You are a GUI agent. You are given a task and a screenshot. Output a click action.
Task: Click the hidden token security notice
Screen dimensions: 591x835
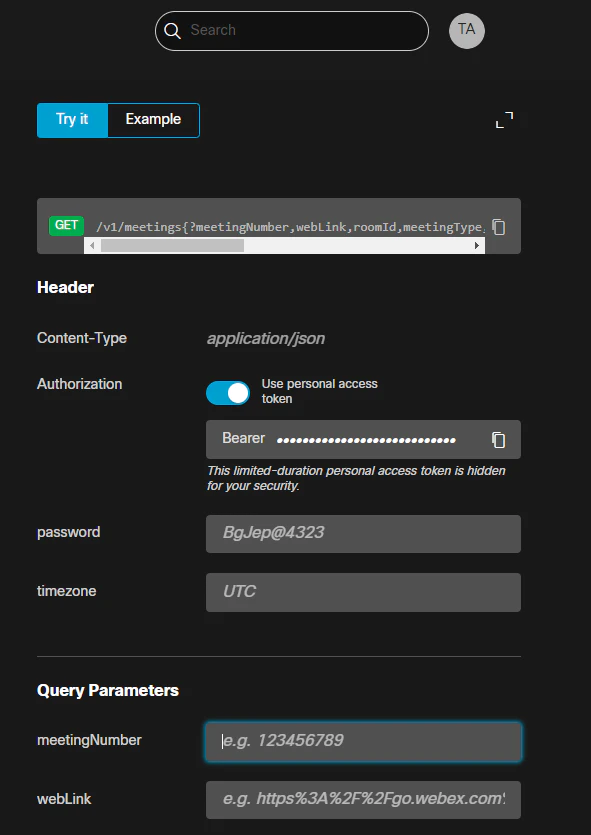click(x=356, y=478)
